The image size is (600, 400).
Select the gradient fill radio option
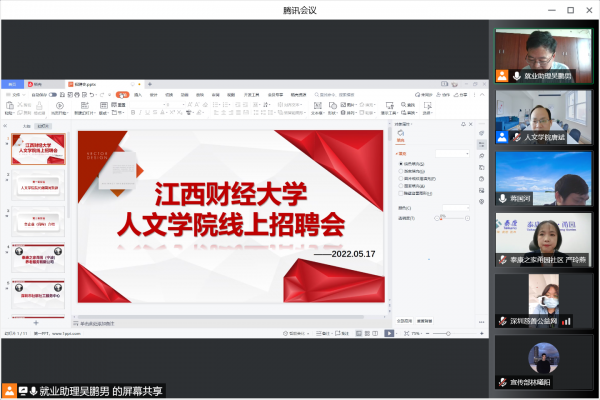400,171
